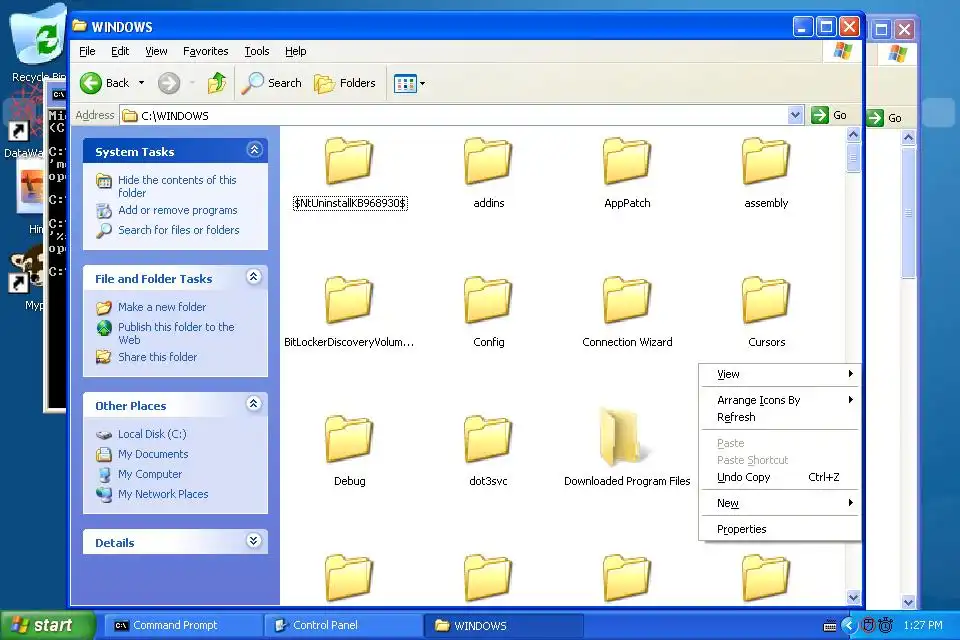
Task: Click the My Network Places icon
Action: click(x=104, y=494)
